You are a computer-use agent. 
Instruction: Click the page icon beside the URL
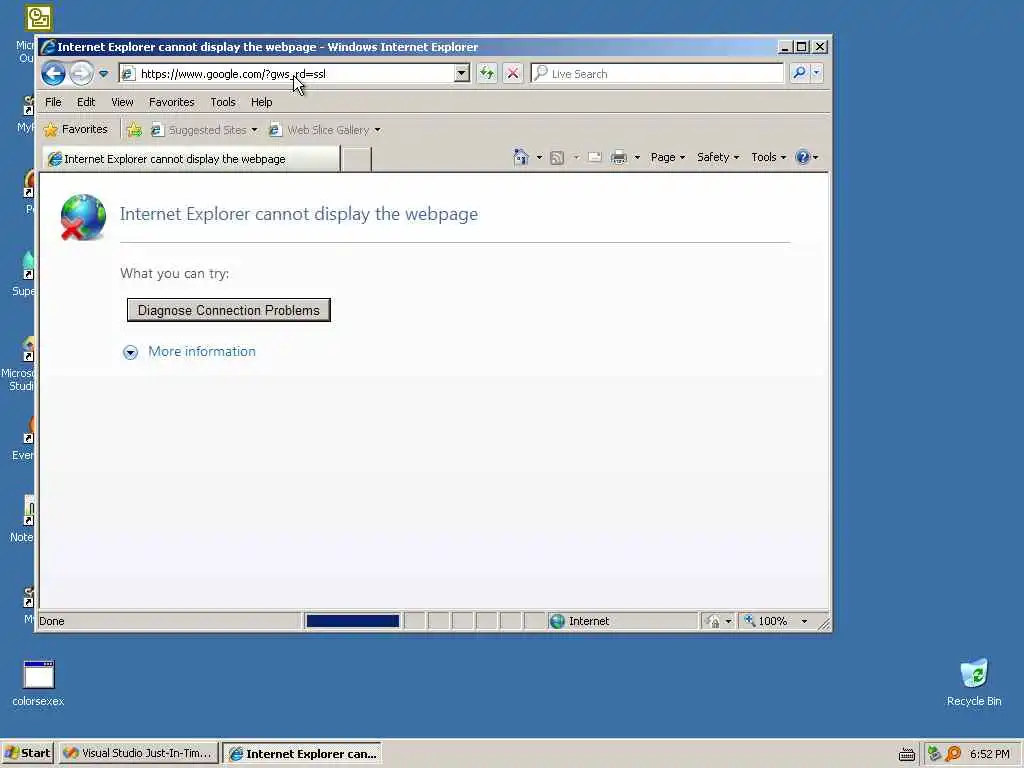[x=129, y=74]
